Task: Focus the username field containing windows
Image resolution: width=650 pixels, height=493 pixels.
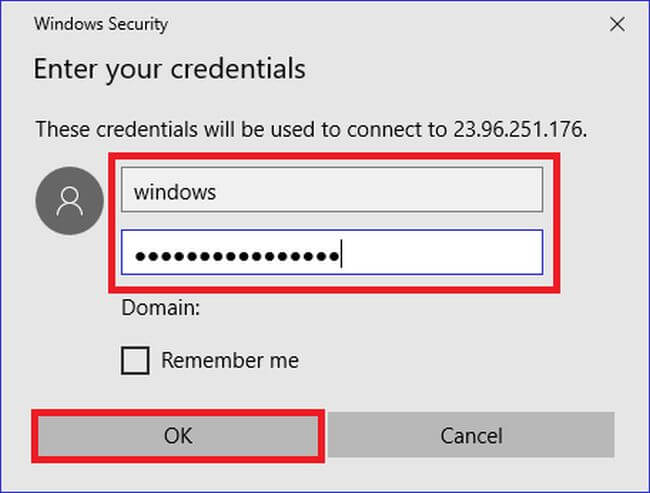Action: (331, 190)
